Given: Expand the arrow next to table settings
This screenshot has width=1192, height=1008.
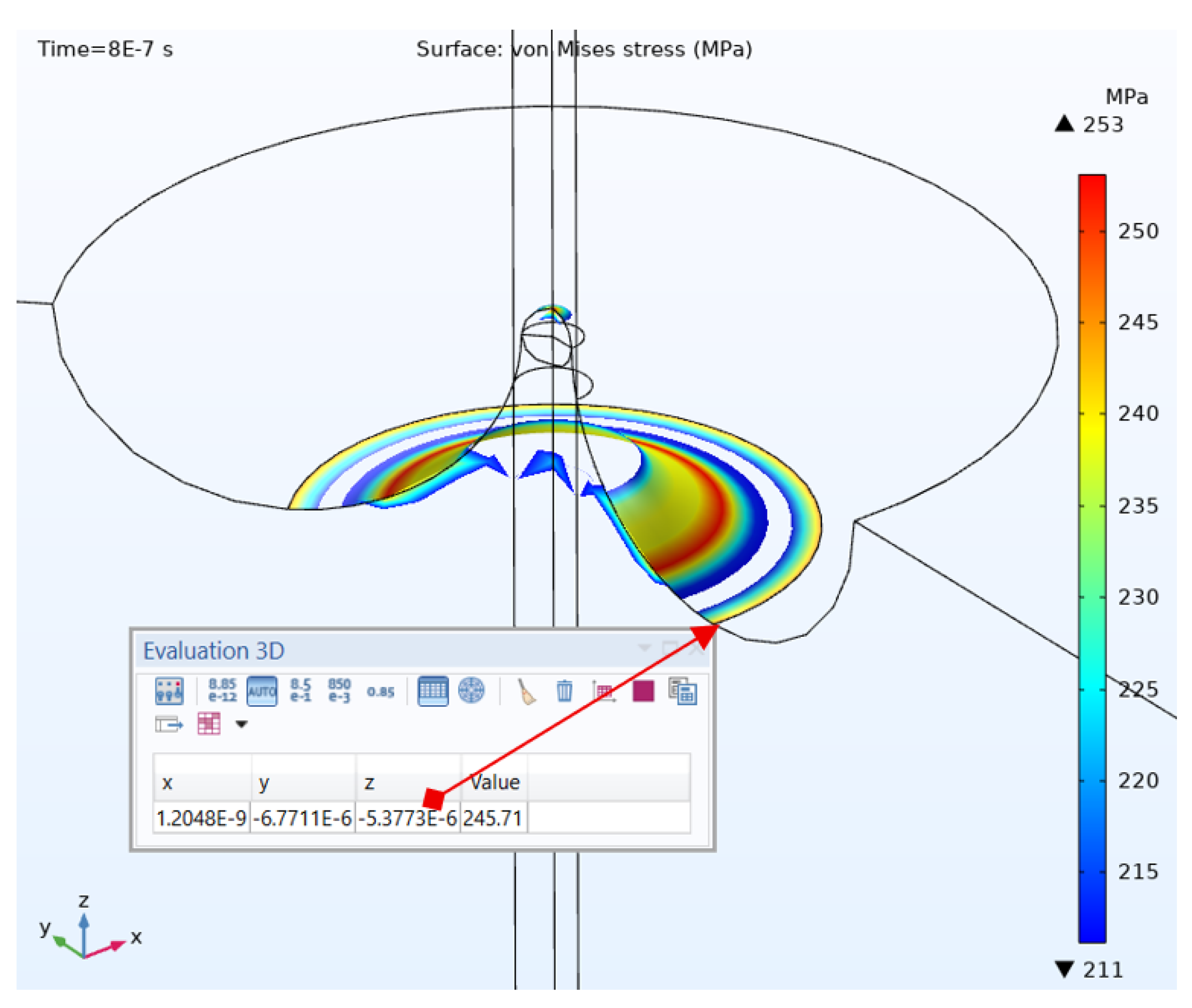Looking at the screenshot, I should pos(241,725).
